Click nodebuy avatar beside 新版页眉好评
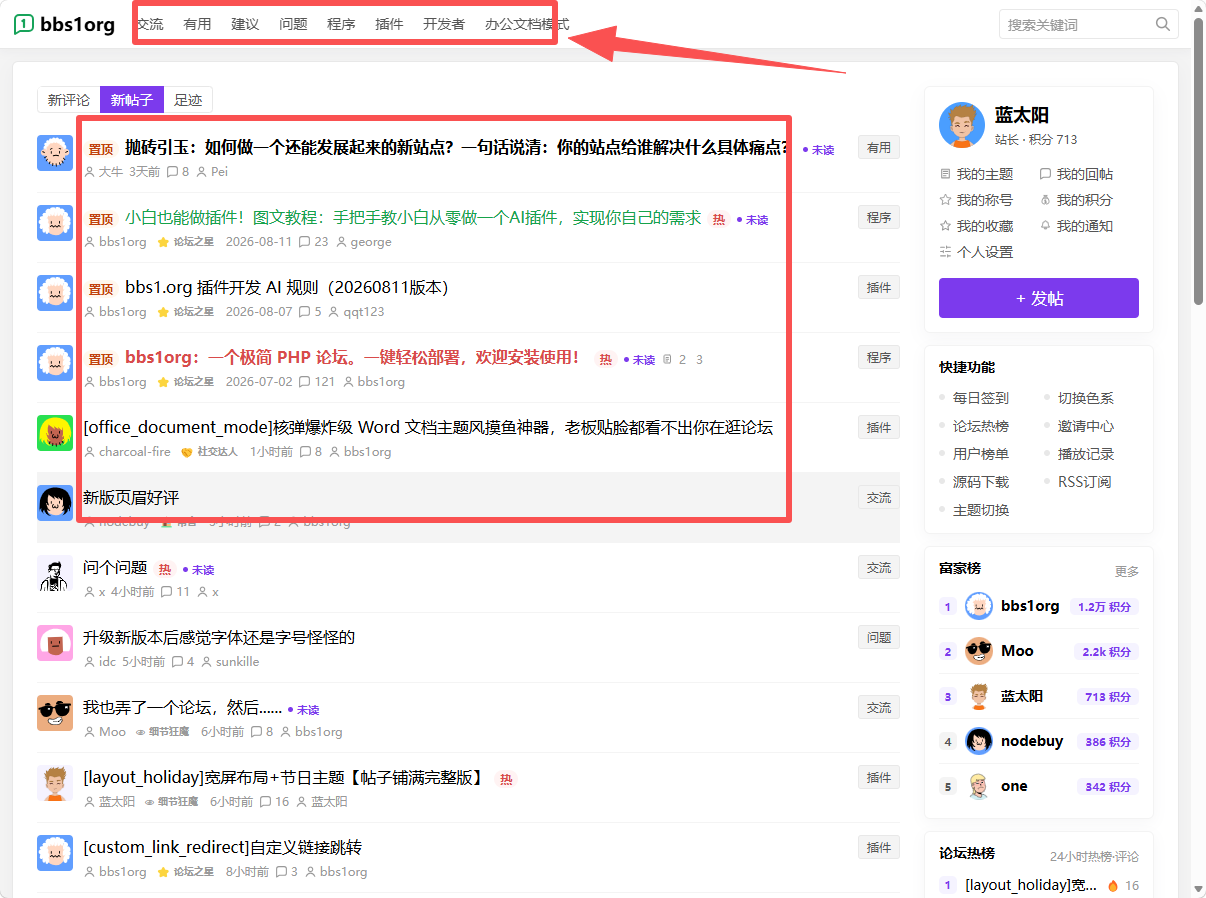1206x898 pixels. click(x=55, y=503)
